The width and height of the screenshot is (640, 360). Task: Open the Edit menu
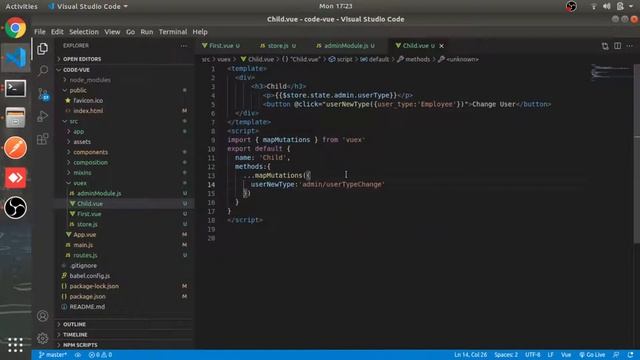coord(57,32)
